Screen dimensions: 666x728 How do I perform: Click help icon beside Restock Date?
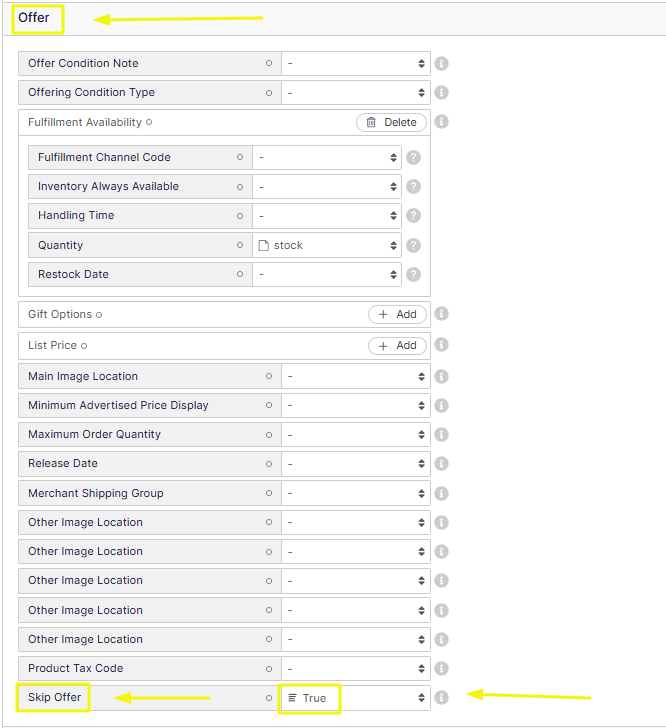point(412,275)
